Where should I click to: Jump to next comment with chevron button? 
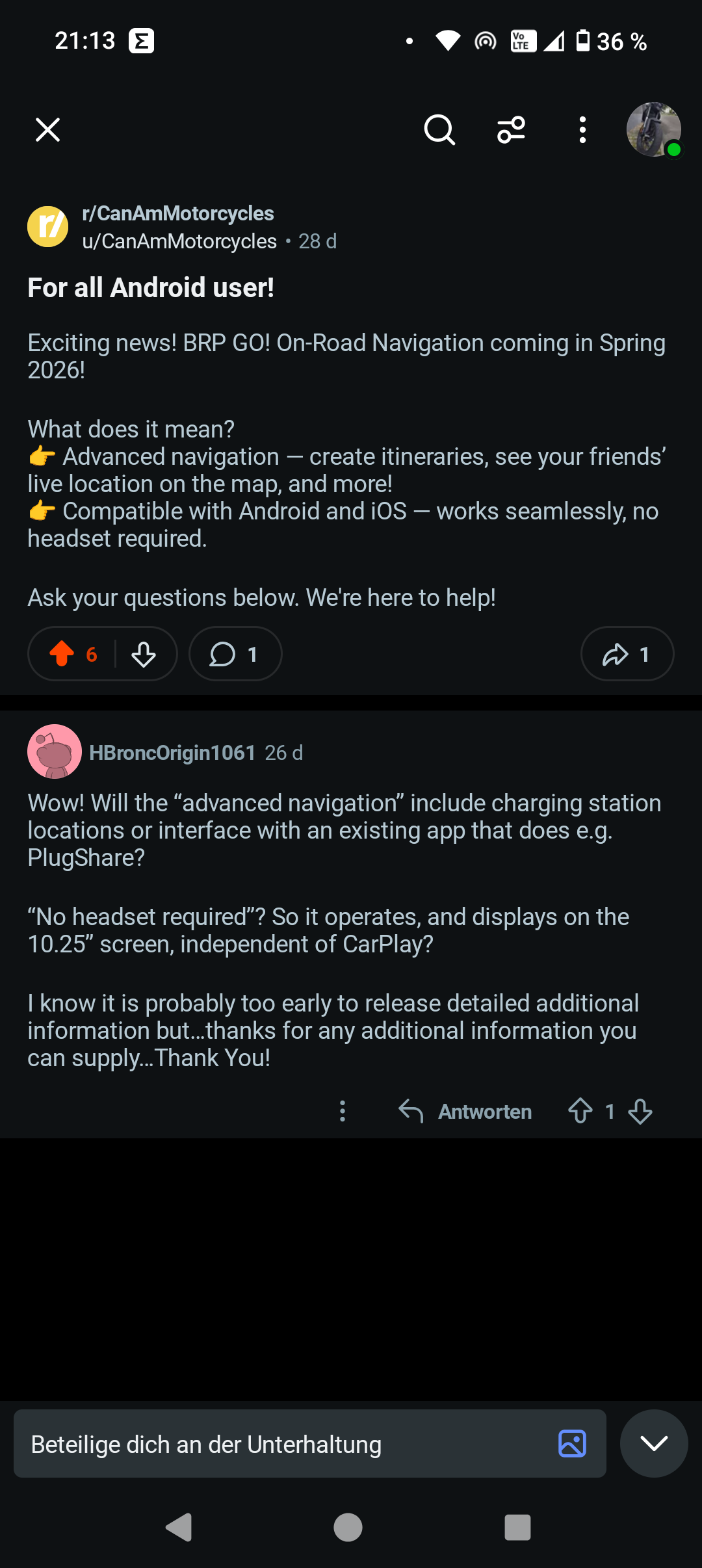pyautogui.click(x=654, y=1444)
